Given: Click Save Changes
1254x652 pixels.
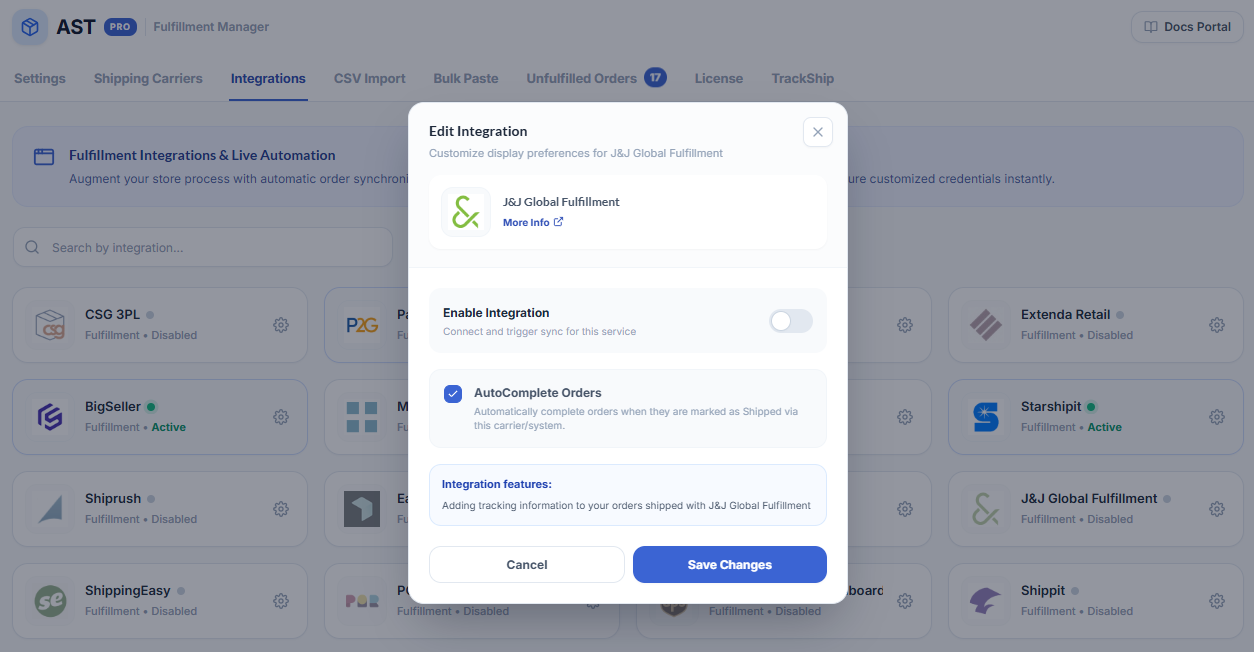Looking at the screenshot, I should pyautogui.click(x=730, y=564).
